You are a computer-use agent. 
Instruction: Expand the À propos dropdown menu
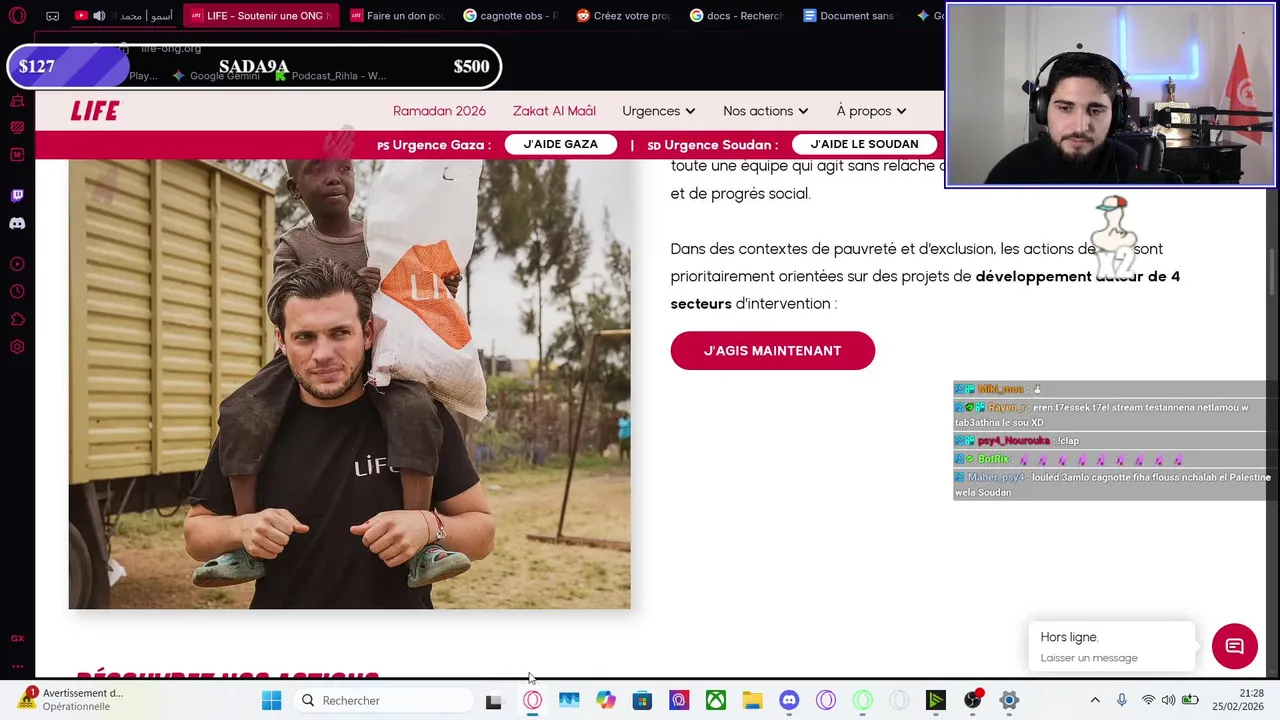point(871,111)
